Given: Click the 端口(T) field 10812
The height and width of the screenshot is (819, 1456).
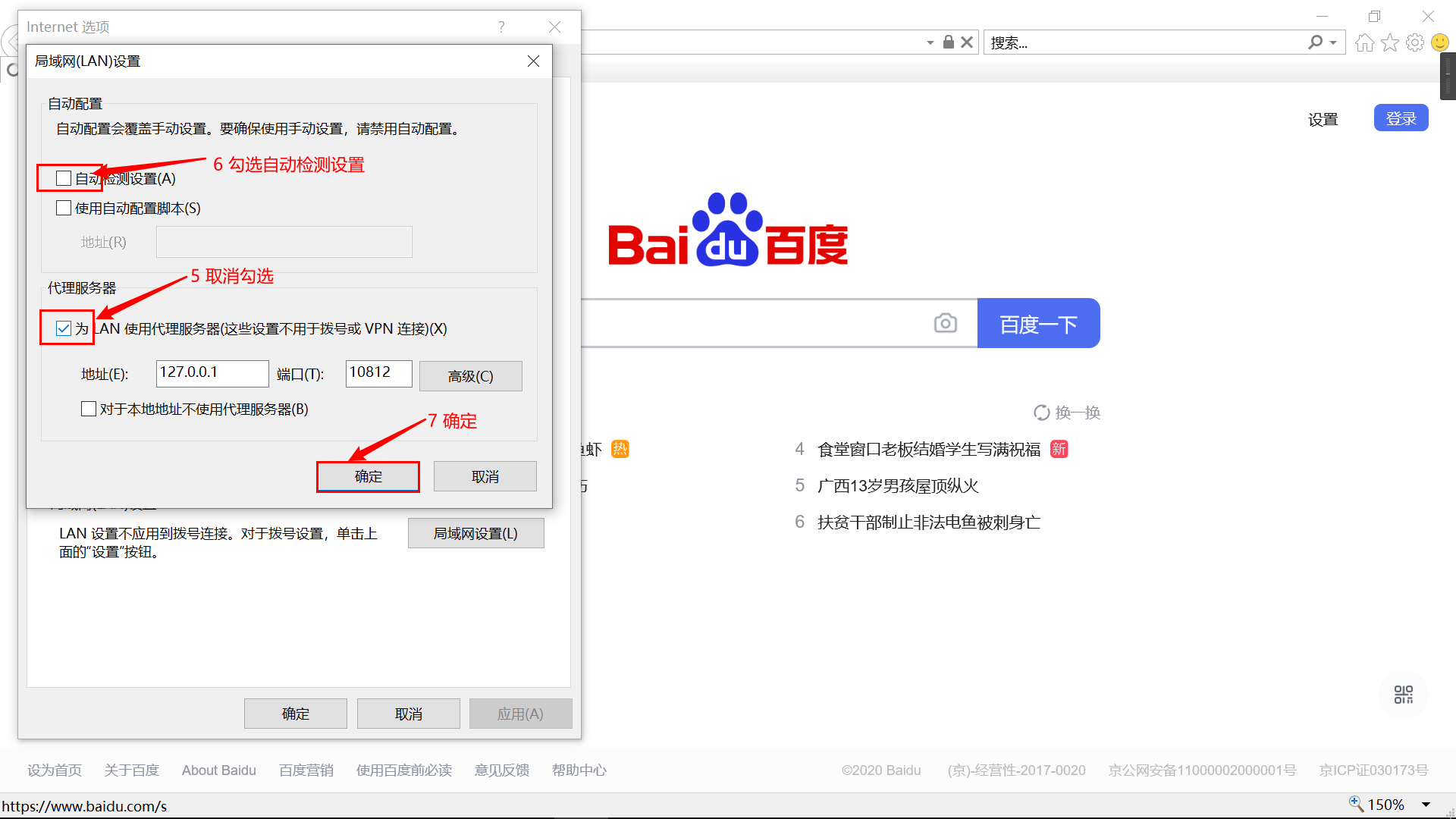Looking at the screenshot, I should click(x=379, y=373).
